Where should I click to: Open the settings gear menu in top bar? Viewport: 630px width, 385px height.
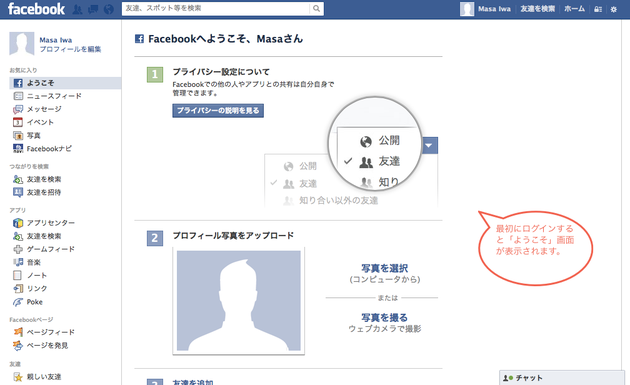[614, 9]
